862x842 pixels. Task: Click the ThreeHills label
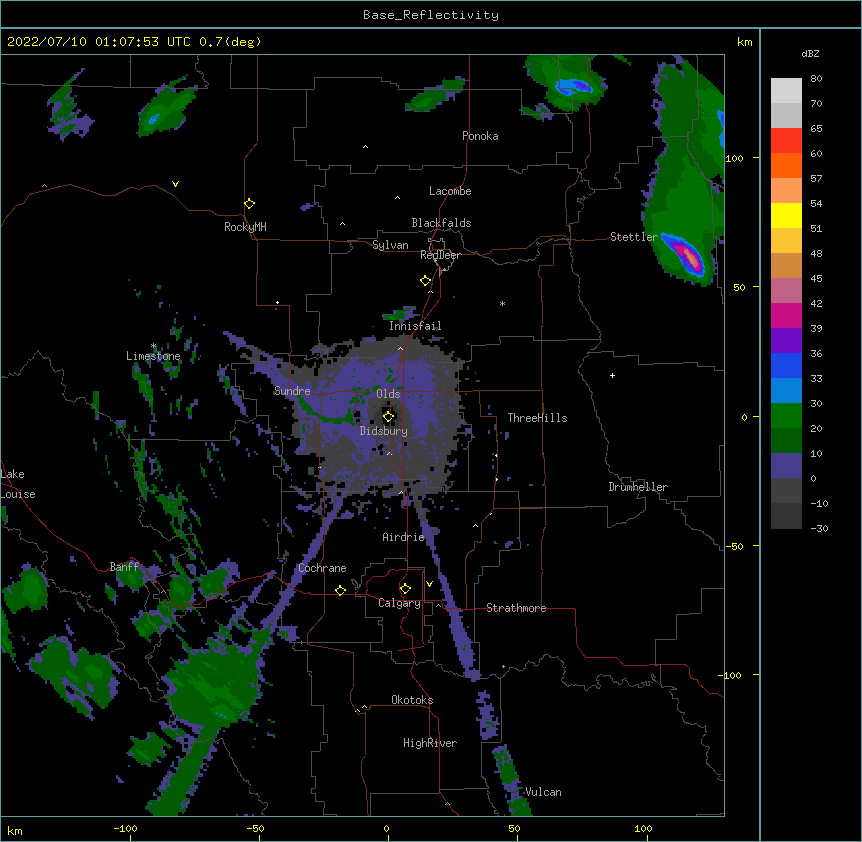click(537, 418)
